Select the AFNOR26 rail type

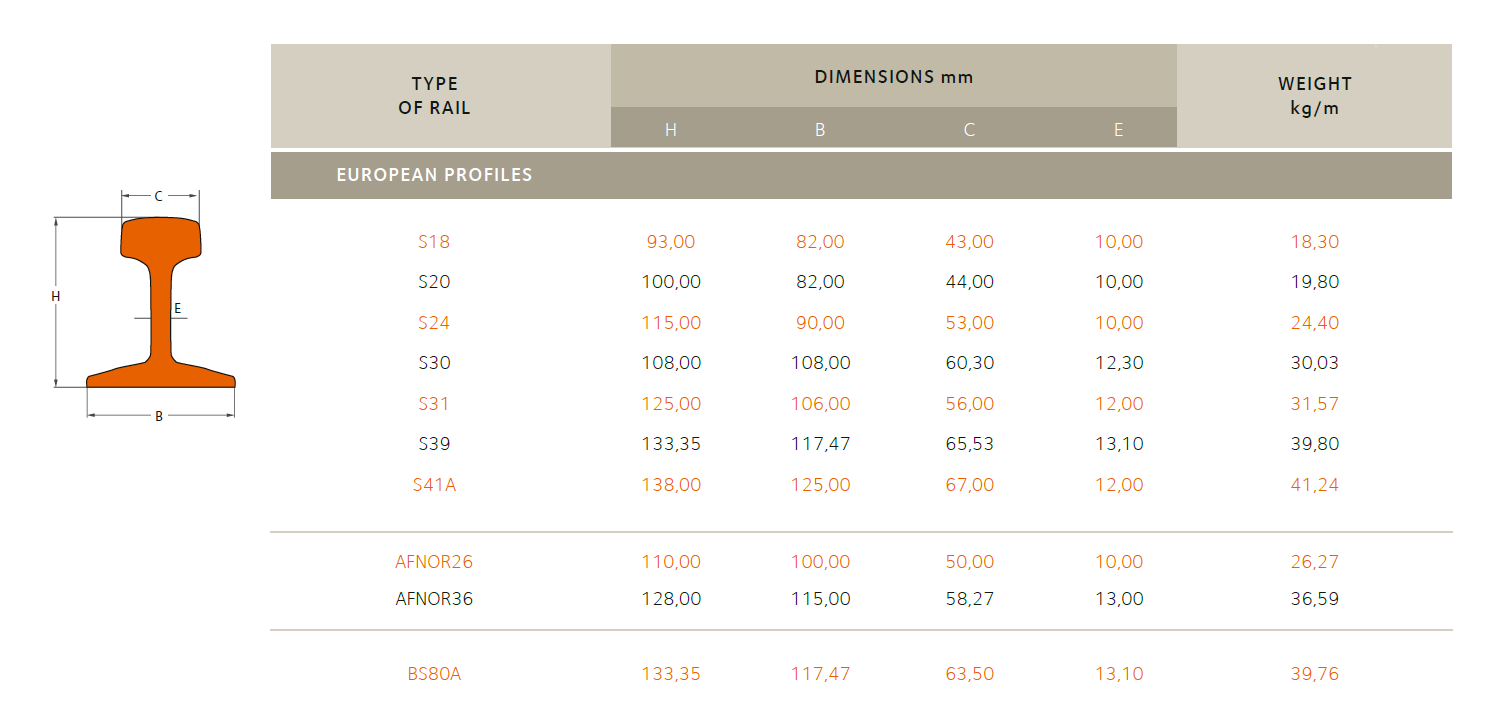click(x=434, y=562)
